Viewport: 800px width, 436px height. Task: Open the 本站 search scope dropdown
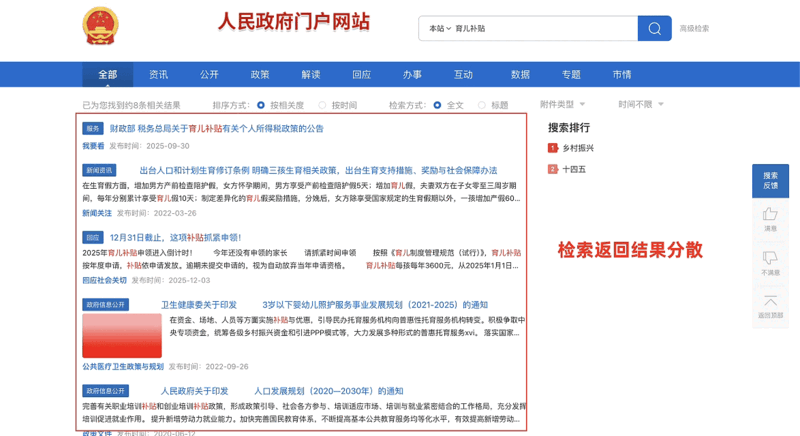(x=440, y=29)
